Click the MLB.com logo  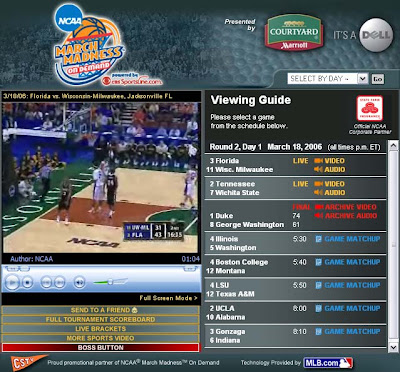[x=328, y=363]
